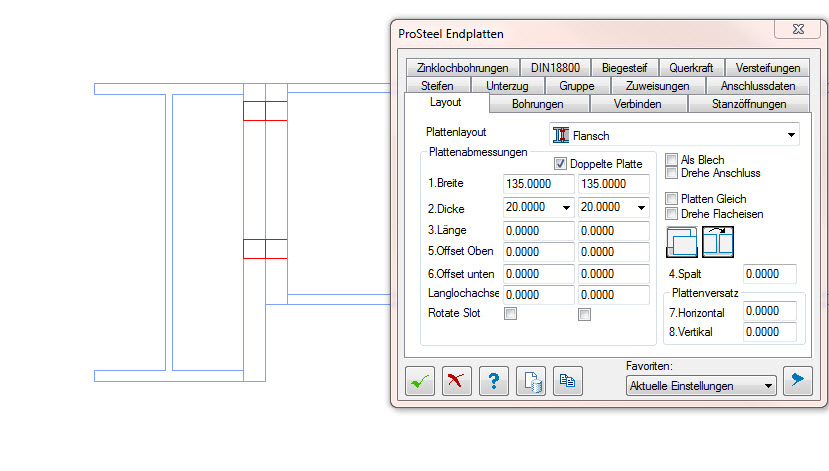Click the copy settings icon
829x471 pixels.
[568, 381]
